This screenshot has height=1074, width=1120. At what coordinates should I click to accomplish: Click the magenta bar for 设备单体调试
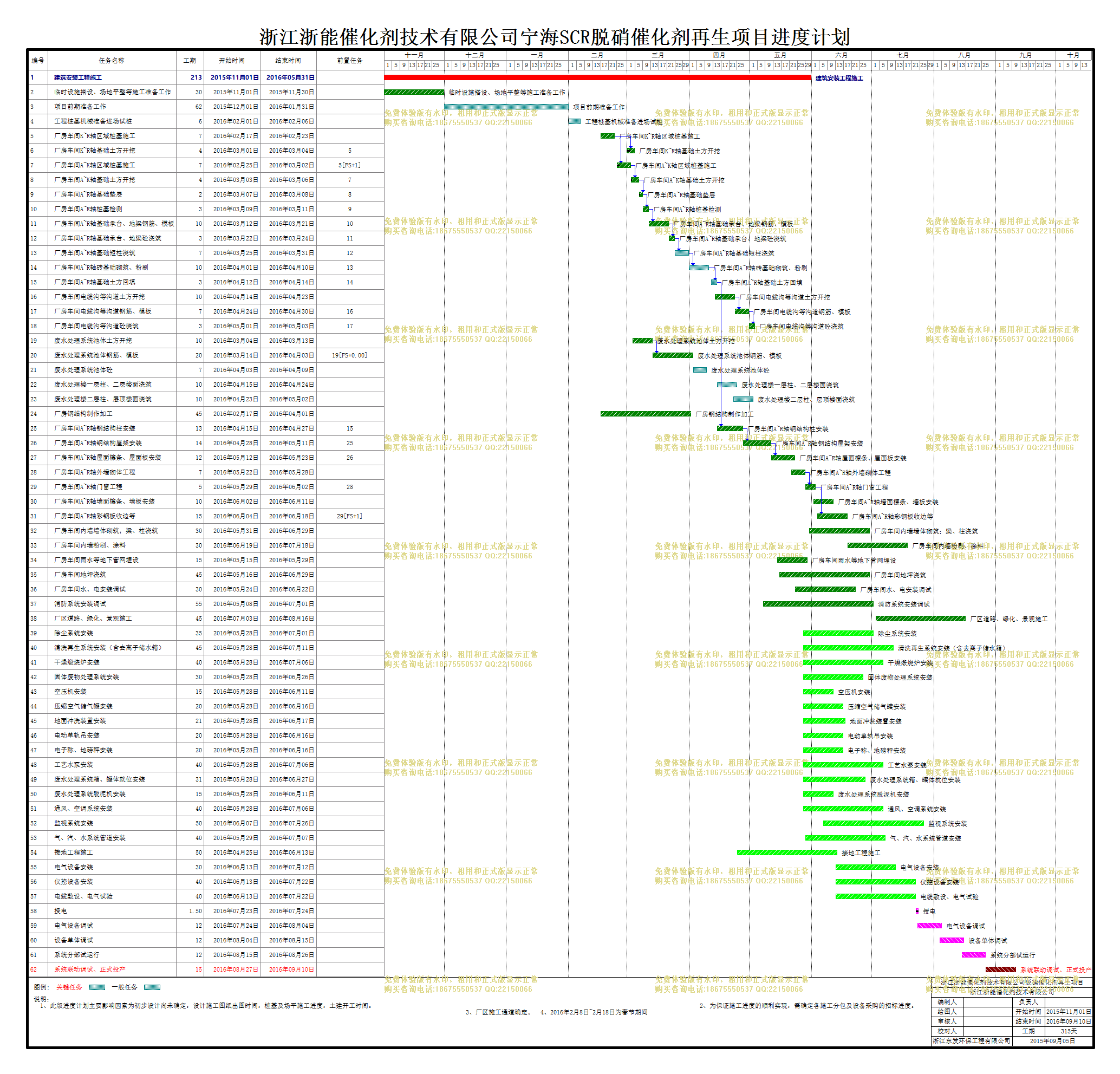coord(952,941)
